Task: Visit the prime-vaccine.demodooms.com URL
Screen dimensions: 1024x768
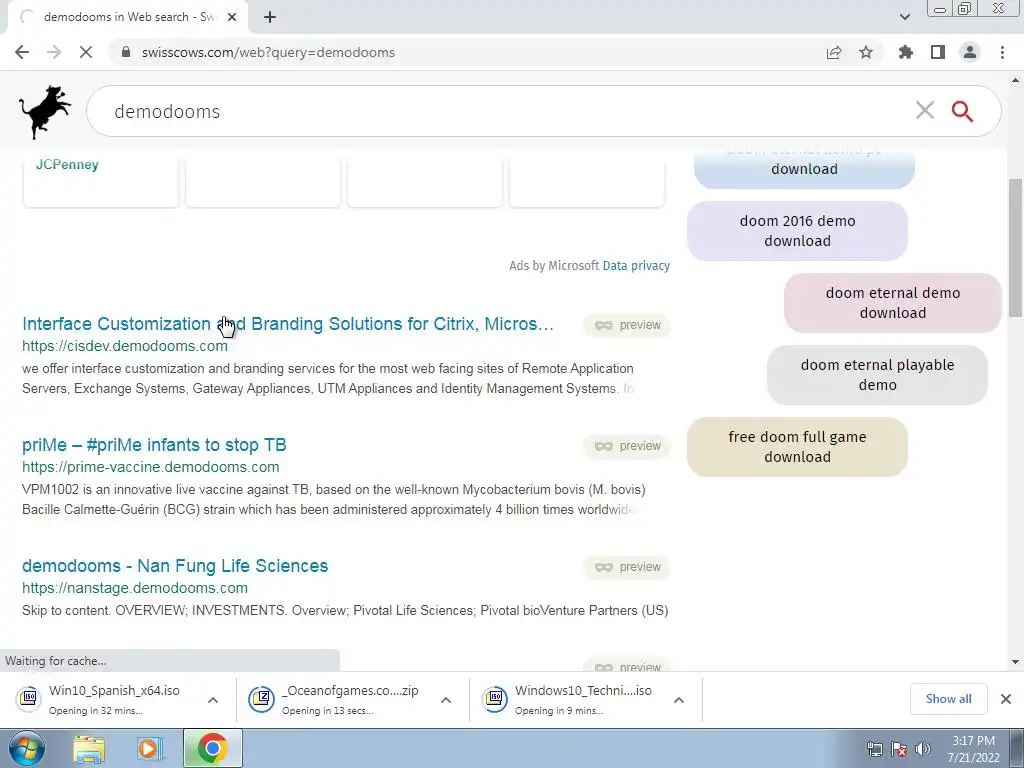Action: pyautogui.click(x=151, y=467)
